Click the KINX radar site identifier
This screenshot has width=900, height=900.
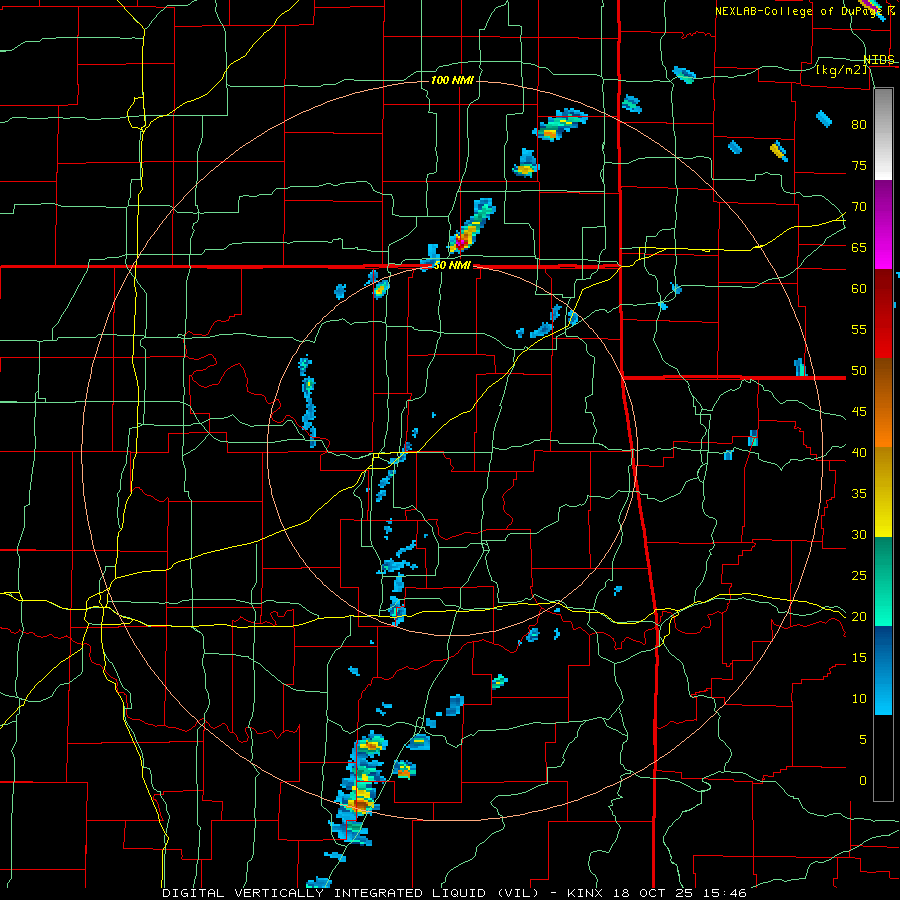(584, 893)
